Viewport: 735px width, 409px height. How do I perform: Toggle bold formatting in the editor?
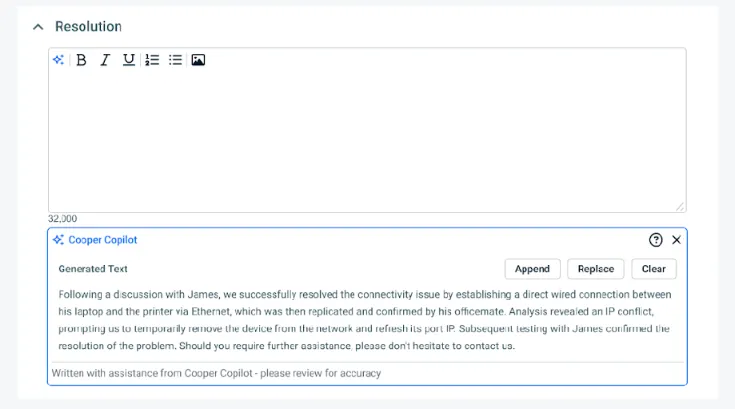point(81,60)
